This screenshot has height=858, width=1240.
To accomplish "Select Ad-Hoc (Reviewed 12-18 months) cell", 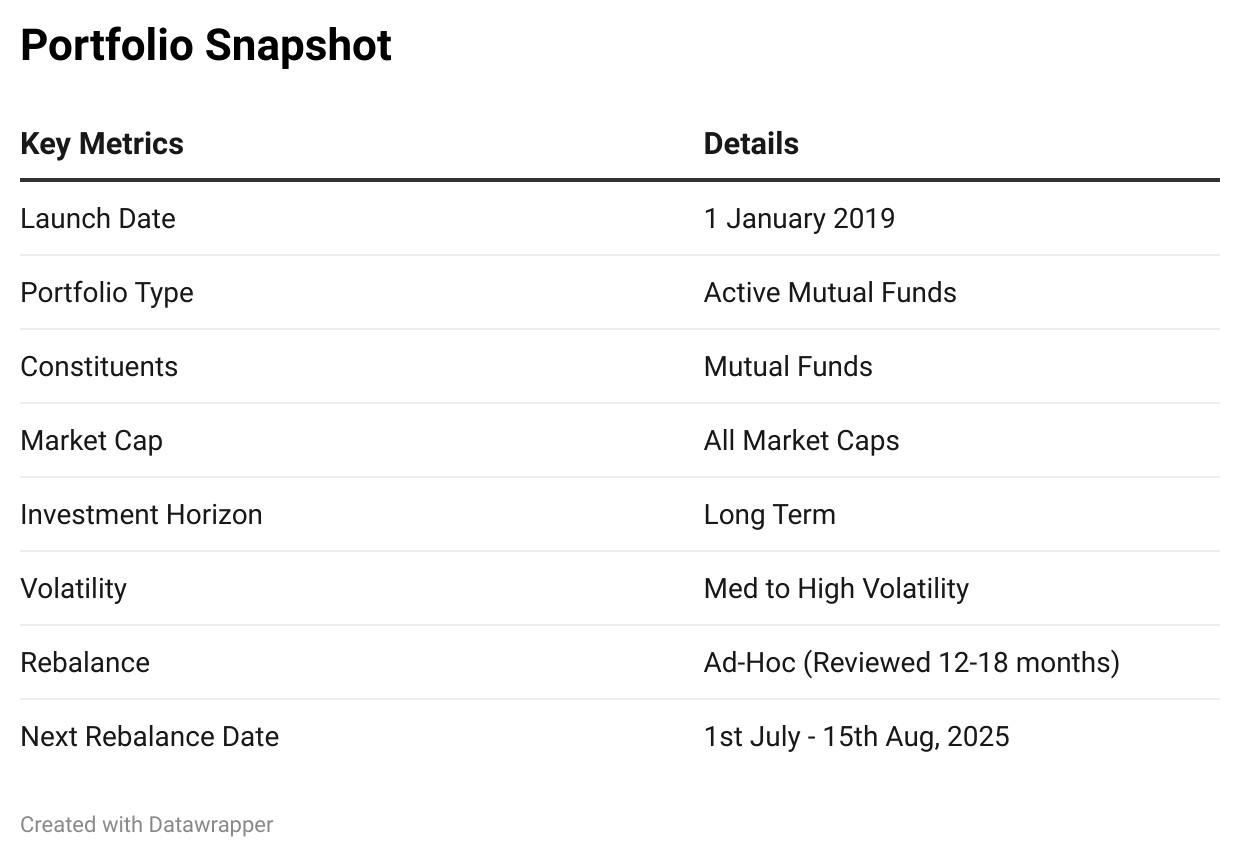I will point(912,662).
